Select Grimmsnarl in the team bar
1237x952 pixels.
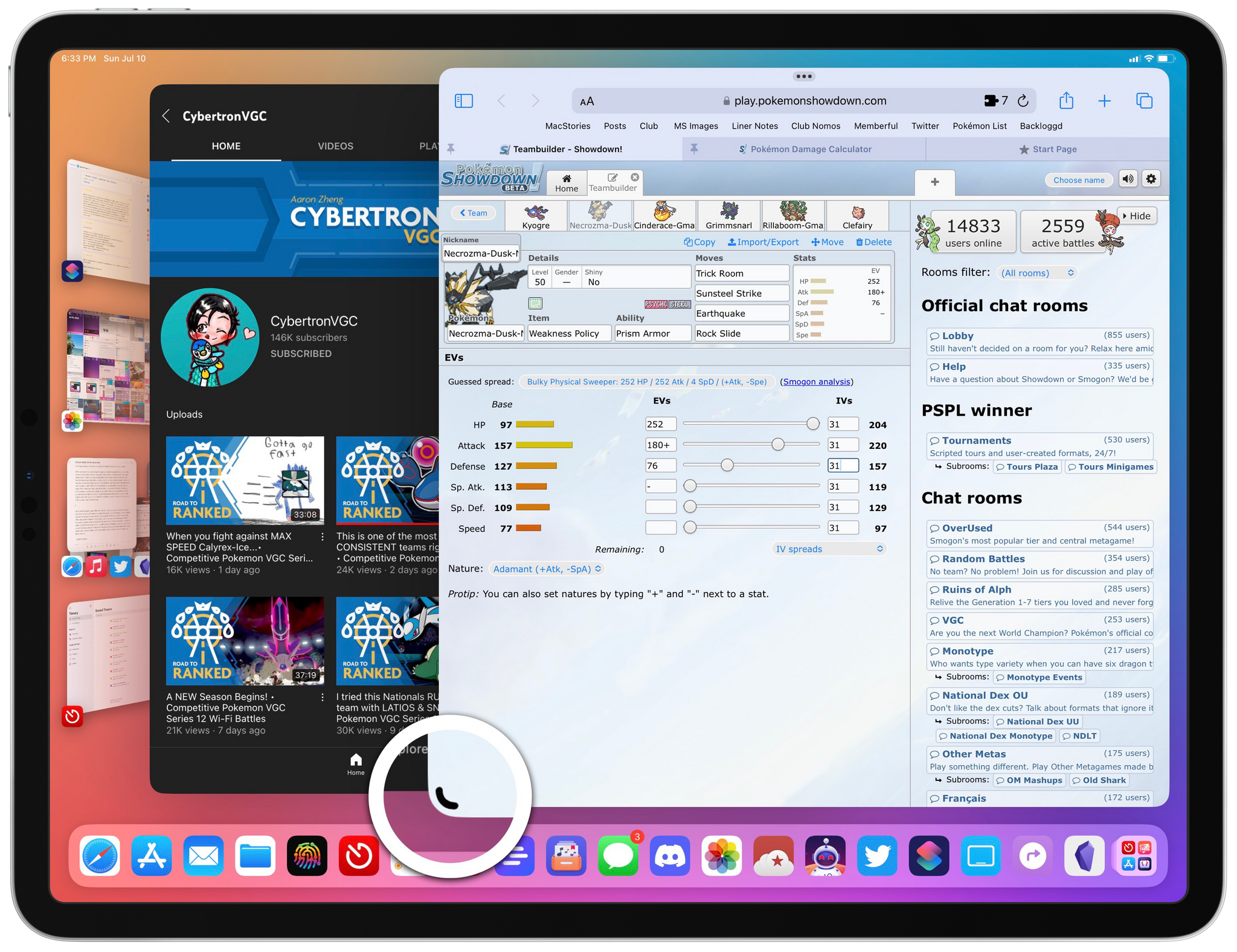click(729, 216)
